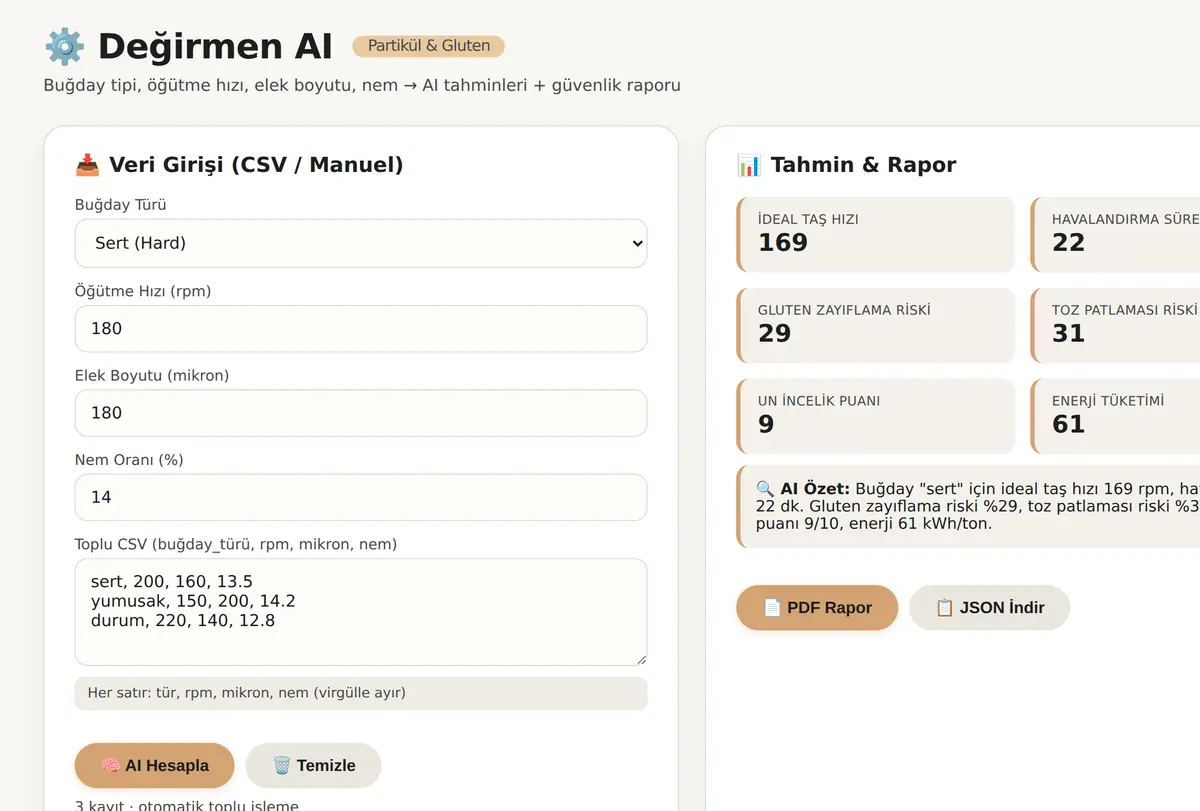This screenshot has width=1200, height=811.
Task: Click the inbox icon beside Veri Girişi
Action: [87, 165]
